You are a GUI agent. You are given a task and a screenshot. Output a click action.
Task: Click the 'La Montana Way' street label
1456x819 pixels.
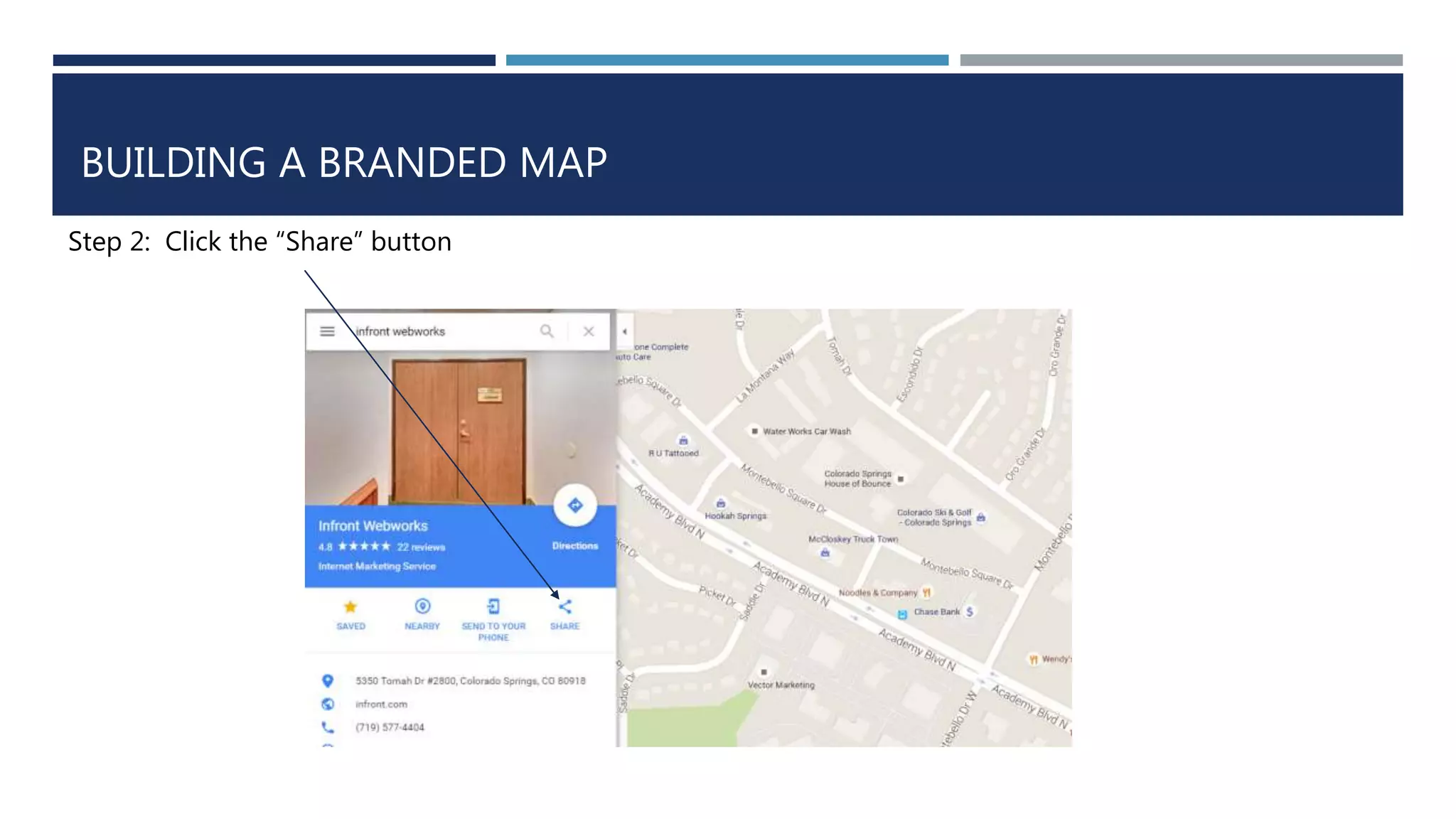(x=765, y=377)
